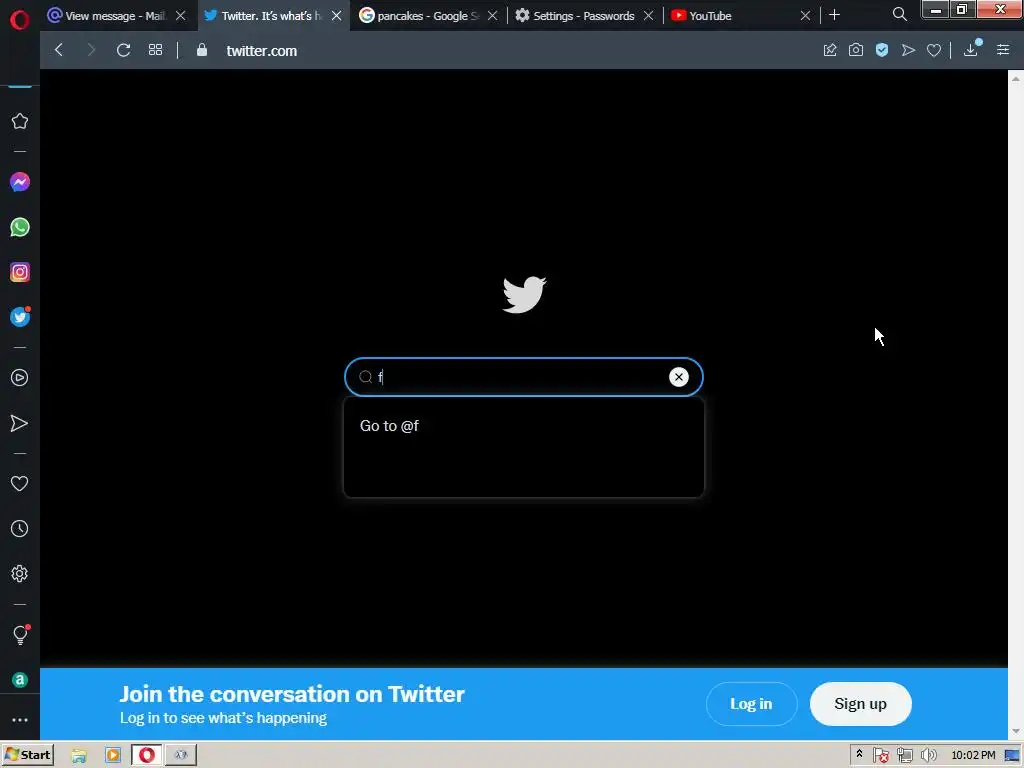Open Bookmarks star in Opera sidebar
The width and height of the screenshot is (1024, 768).
click(x=20, y=121)
